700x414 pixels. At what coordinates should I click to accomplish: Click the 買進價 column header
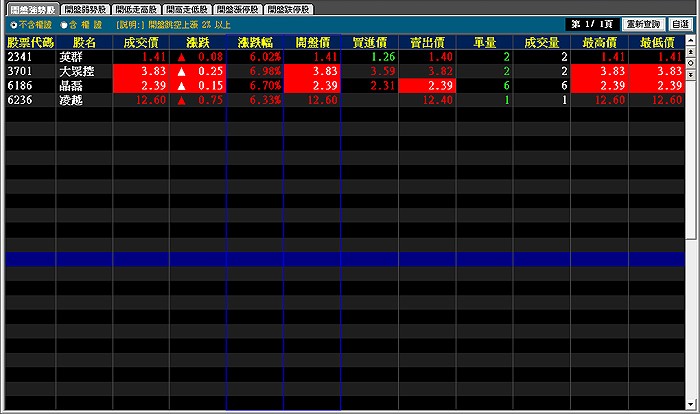[x=370, y=42]
